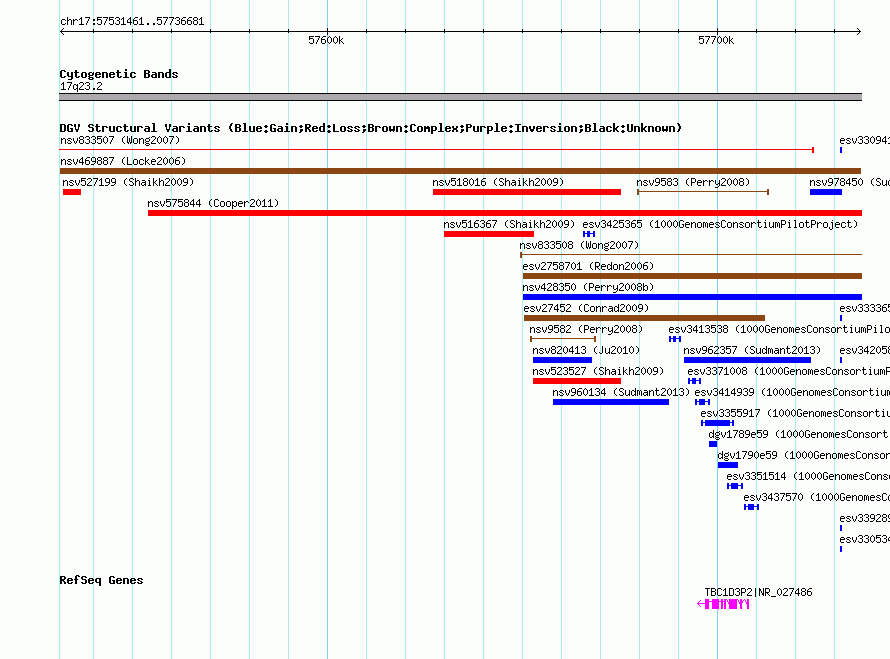890x659 pixels.
Task: Open the nsv516367 (Shaikh2009) red variant
Action: [x=488, y=234]
